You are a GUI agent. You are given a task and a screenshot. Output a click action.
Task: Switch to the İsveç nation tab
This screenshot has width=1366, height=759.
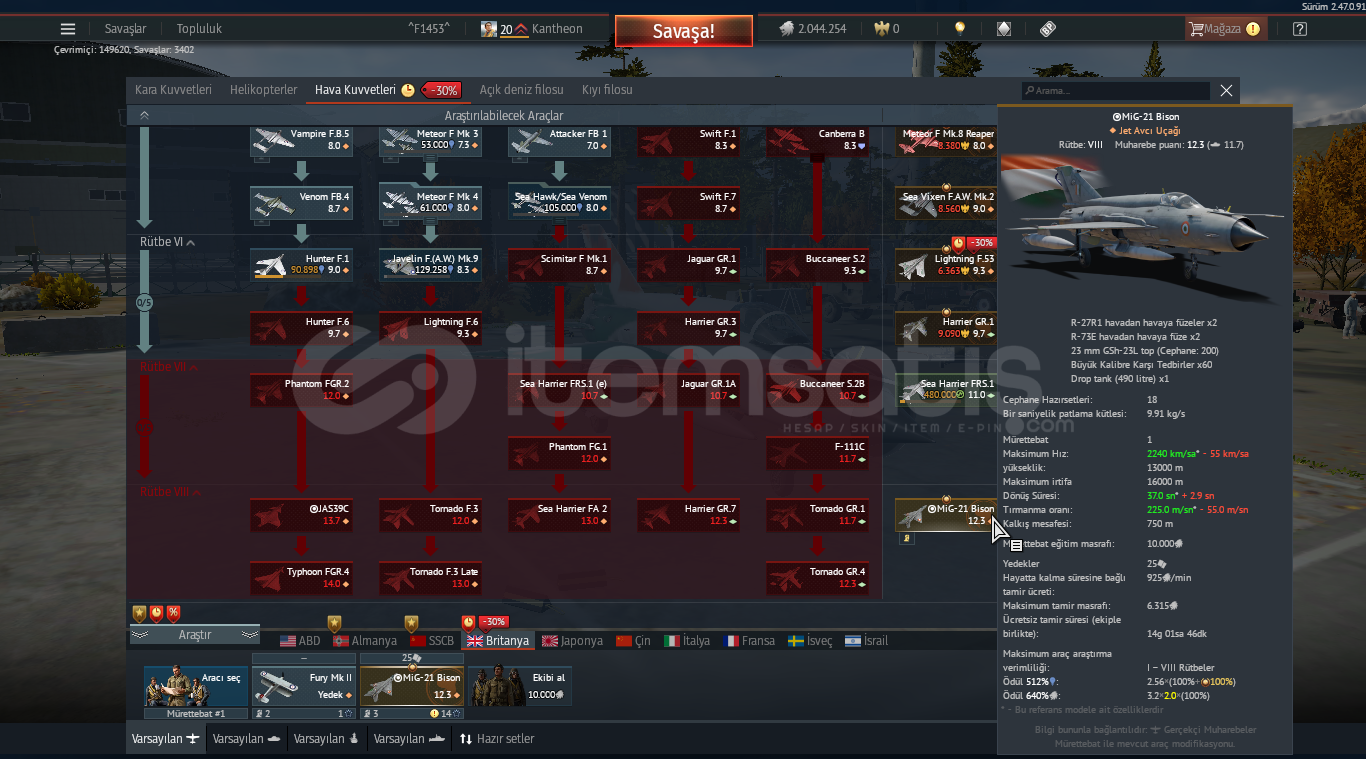810,641
